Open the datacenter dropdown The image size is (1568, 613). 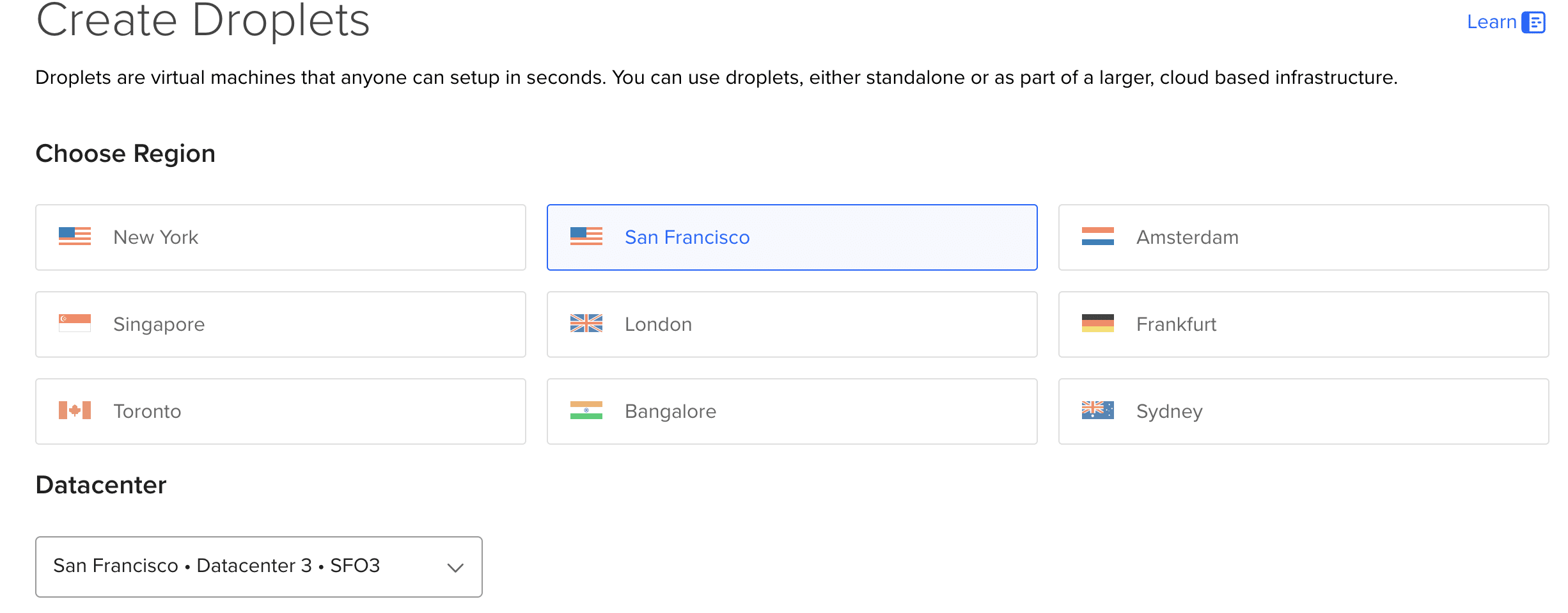258,566
